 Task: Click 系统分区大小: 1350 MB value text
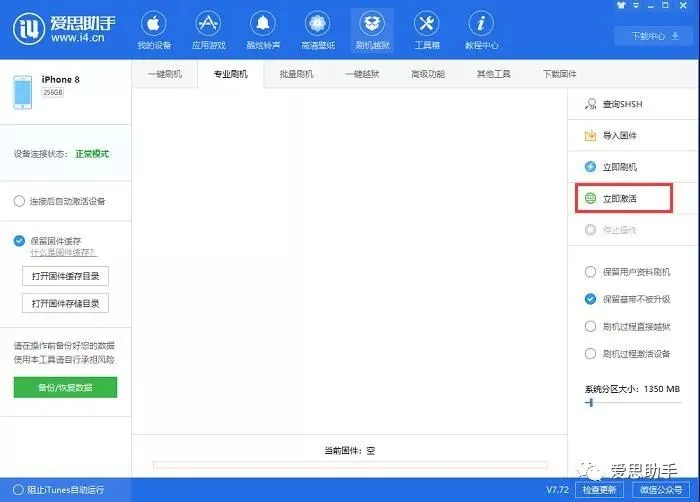[x=632, y=389]
